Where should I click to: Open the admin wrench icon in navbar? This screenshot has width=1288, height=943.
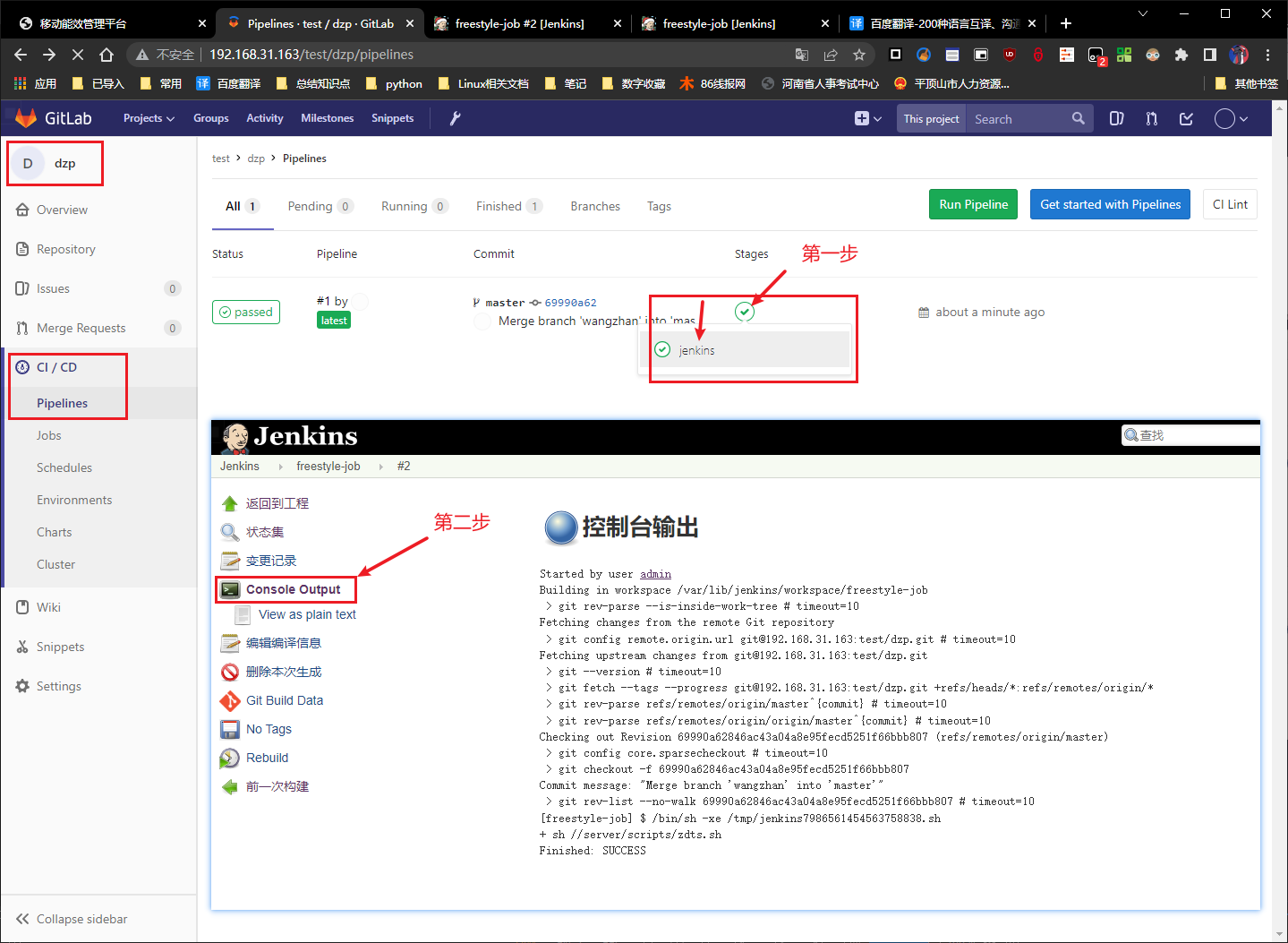[x=455, y=118]
